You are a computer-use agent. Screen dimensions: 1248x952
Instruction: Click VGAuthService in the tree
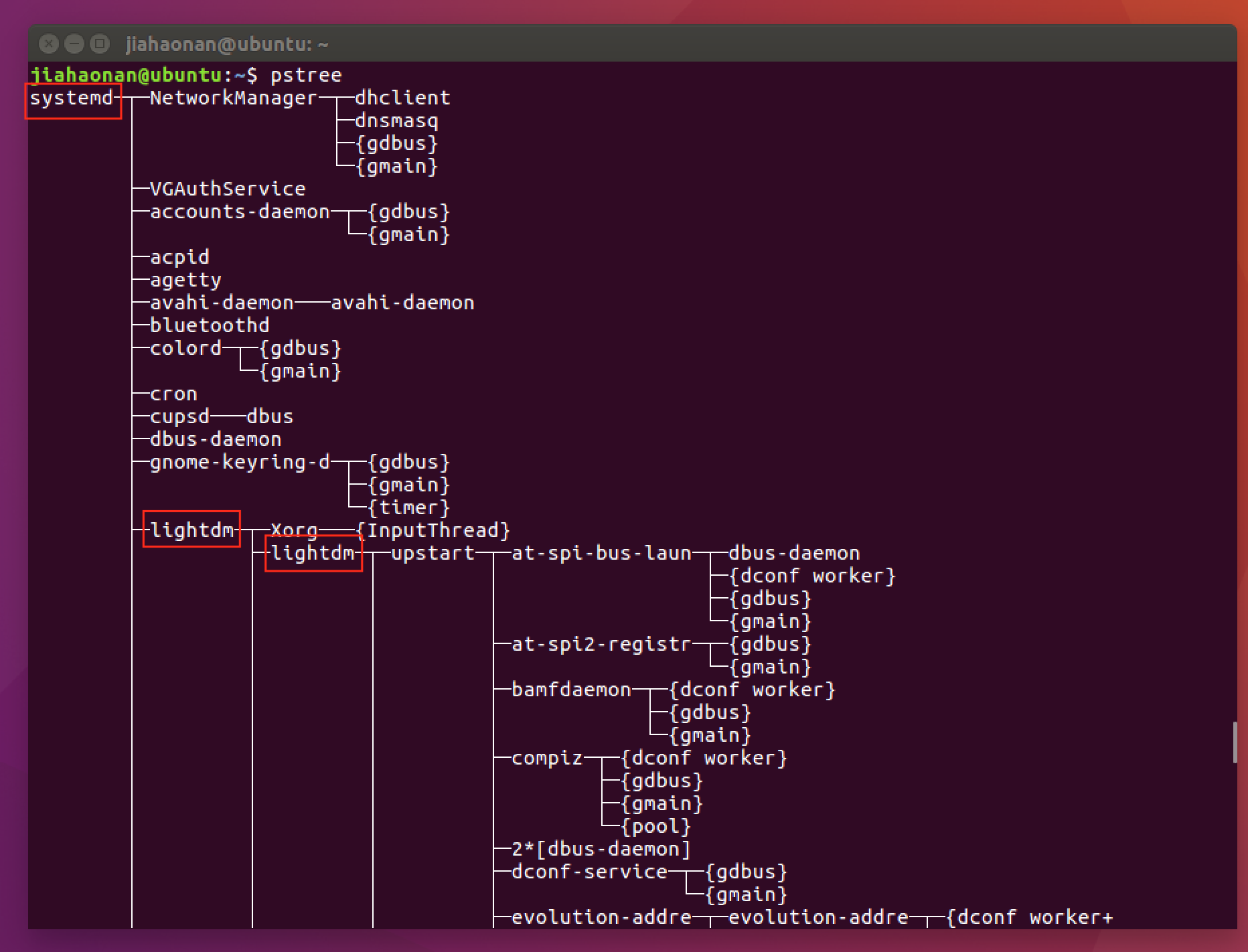[228, 189]
